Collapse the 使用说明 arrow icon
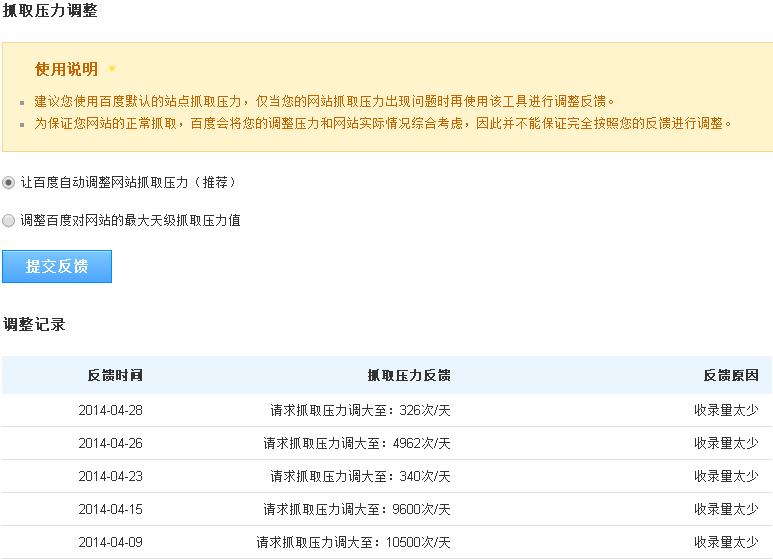Viewport: 773px width, 559px height. (x=112, y=69)
